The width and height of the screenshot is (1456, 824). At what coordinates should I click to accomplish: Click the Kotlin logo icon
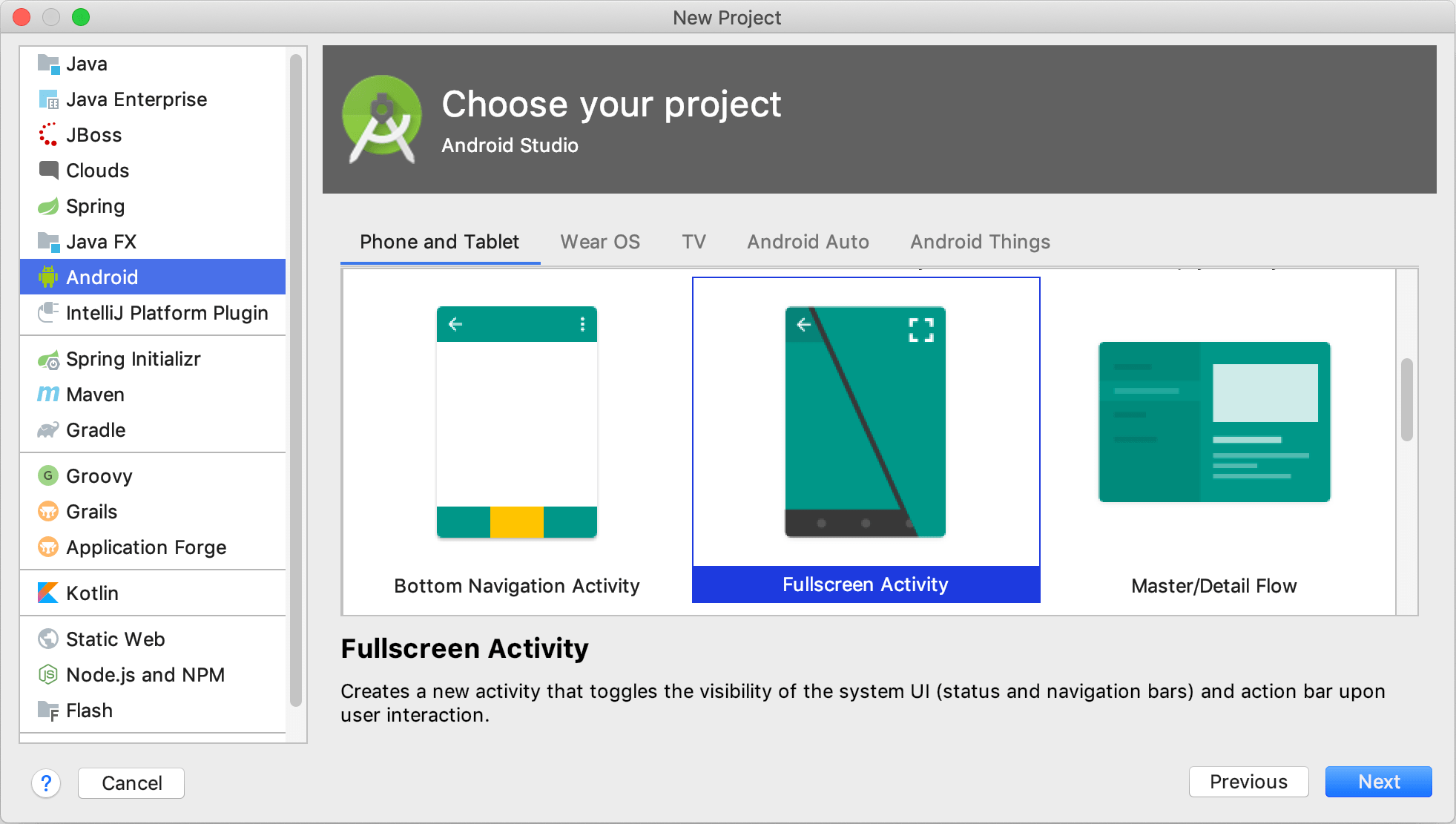pos(48,593)
